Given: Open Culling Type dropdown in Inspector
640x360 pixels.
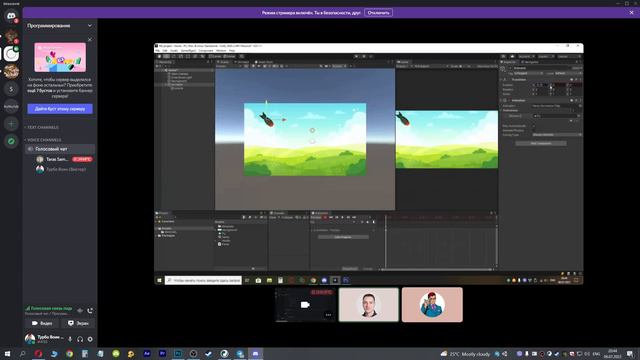Looking at the screenshot, I should tap(557, 135).
